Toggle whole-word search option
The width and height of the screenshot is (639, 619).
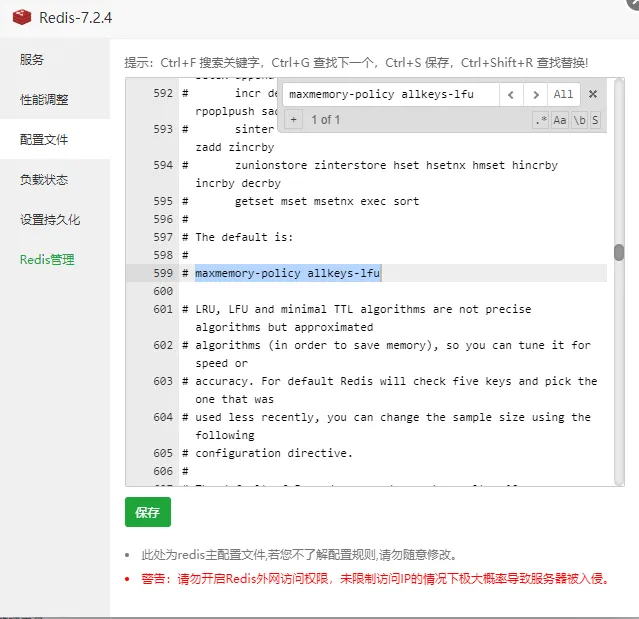578,120
